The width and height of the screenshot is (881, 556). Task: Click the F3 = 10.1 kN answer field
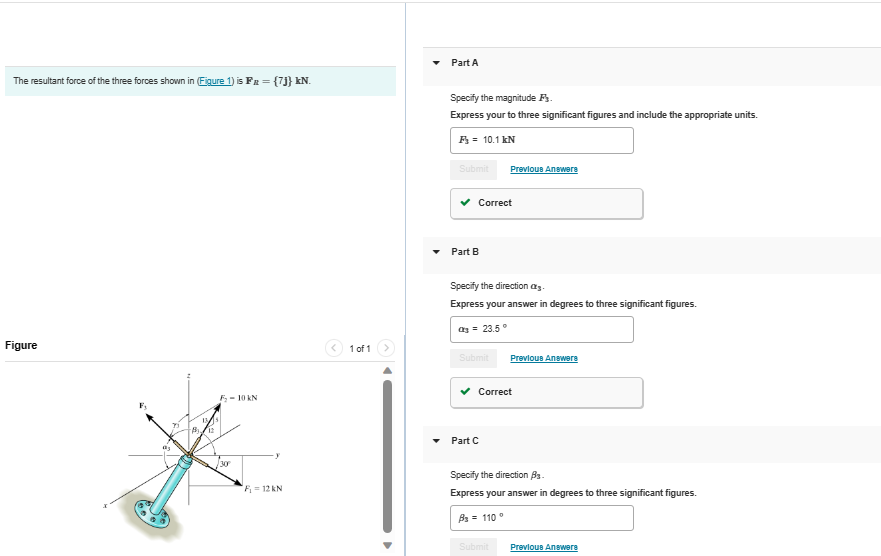click(542, 140)
